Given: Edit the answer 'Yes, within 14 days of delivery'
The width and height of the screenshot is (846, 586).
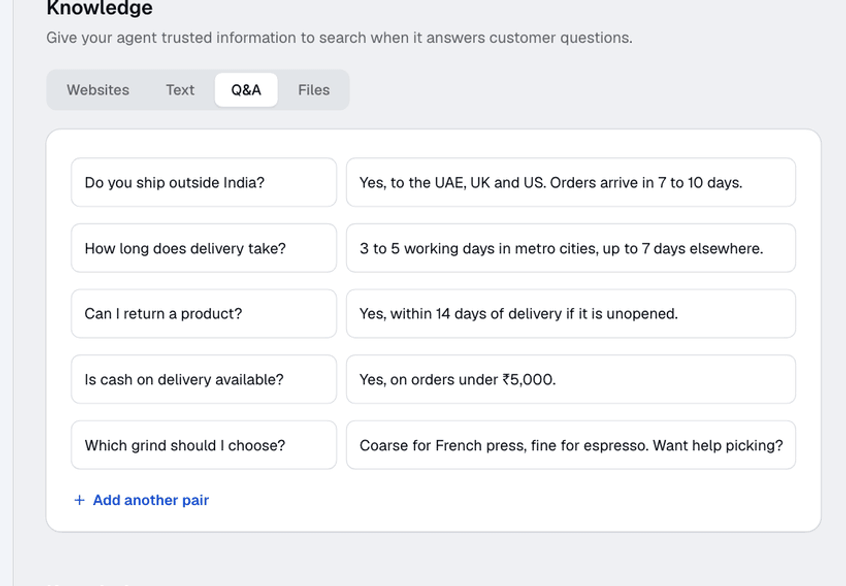Looking at the screenshot, I should point(571,314).
